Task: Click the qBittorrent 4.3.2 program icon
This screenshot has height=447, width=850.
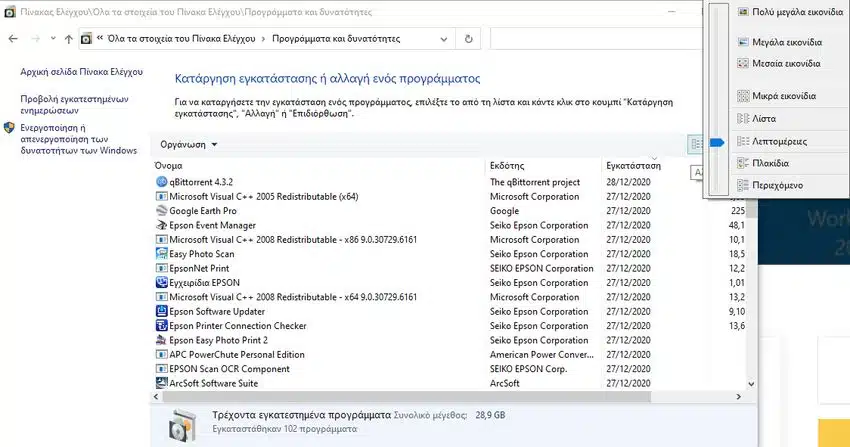Action: pos(162,182)
